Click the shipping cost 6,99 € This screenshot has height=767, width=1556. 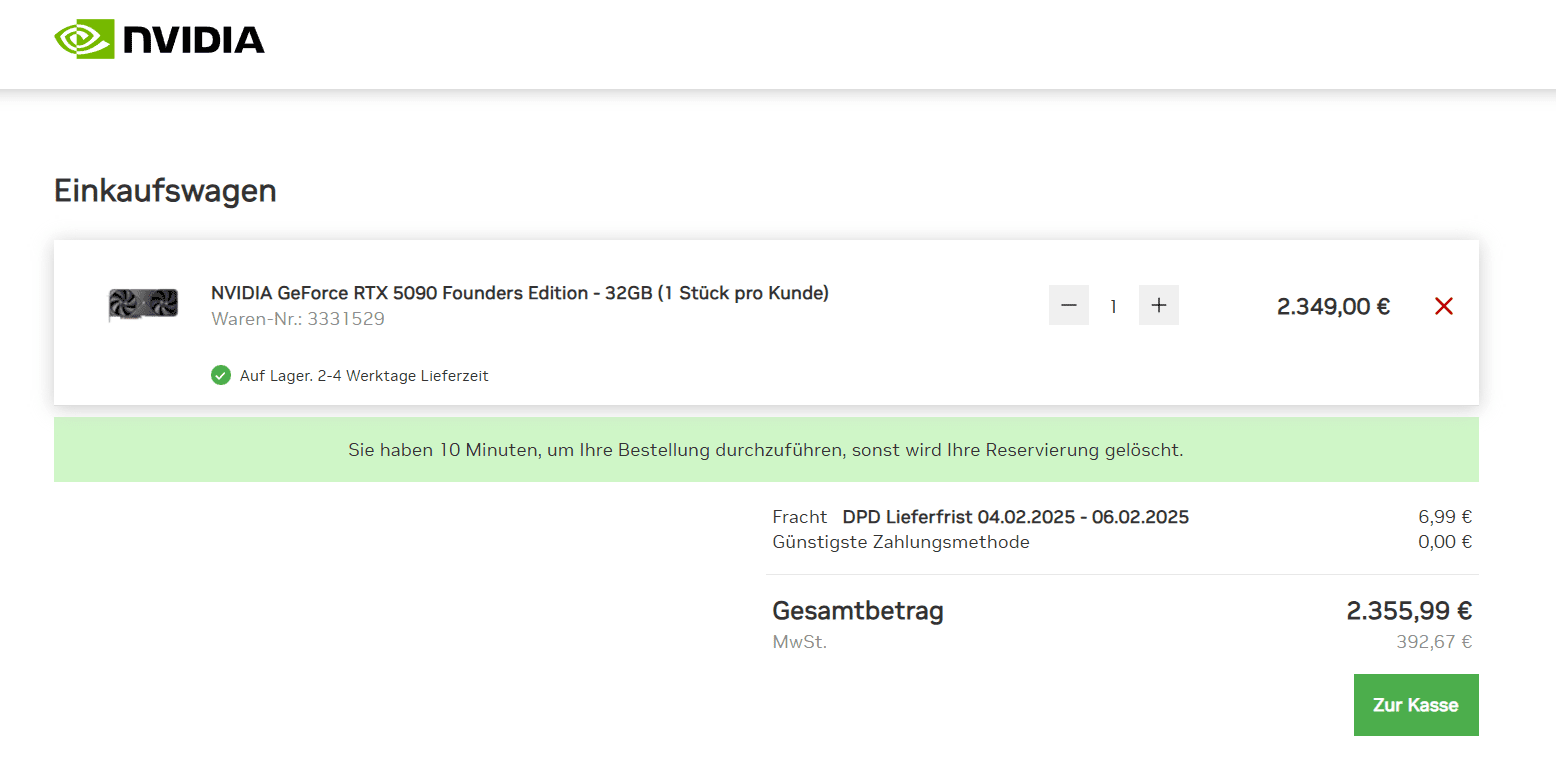[1444, 517]
